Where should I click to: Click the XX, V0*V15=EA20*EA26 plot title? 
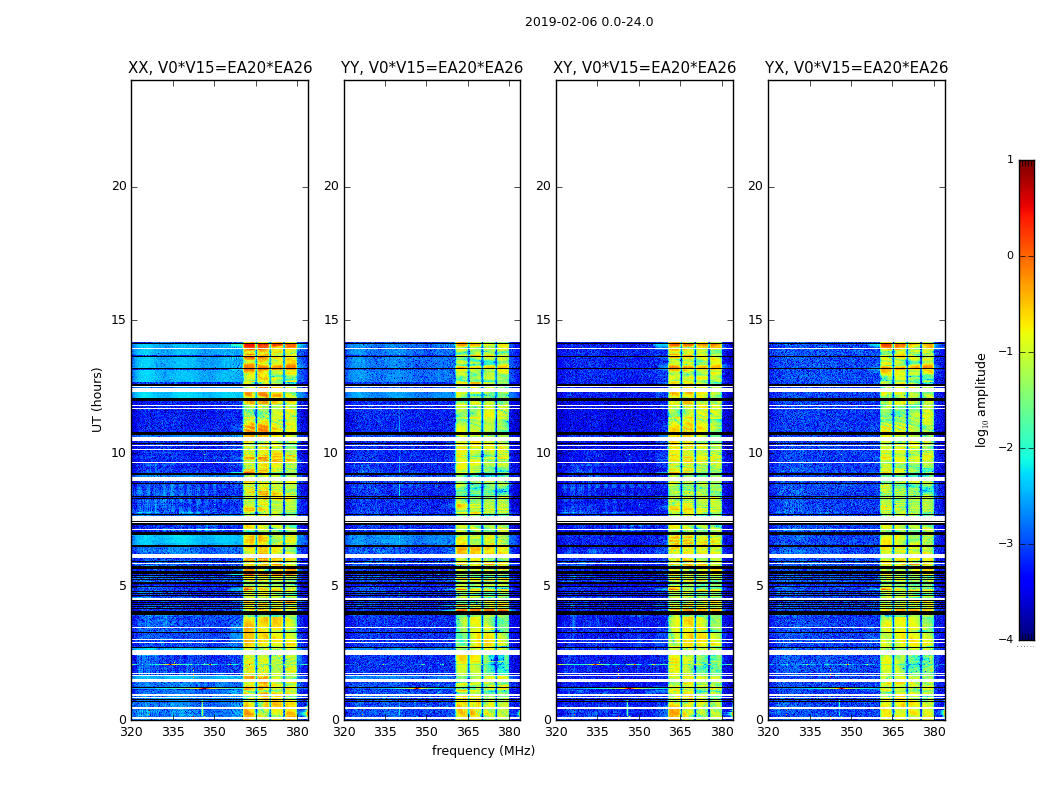pyautogui.click(x=220, y=68)
